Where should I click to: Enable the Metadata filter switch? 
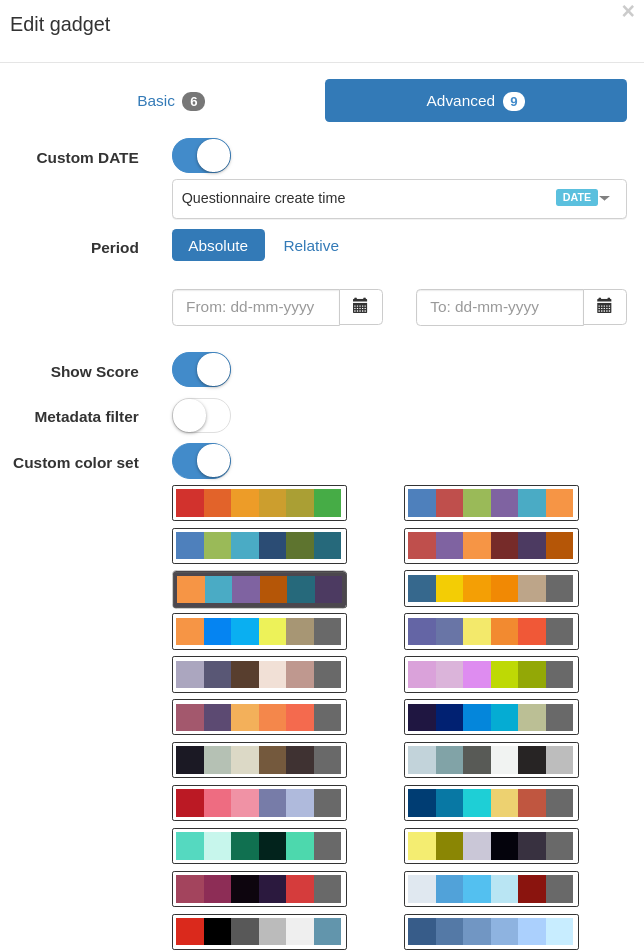[x=201, y=415]
